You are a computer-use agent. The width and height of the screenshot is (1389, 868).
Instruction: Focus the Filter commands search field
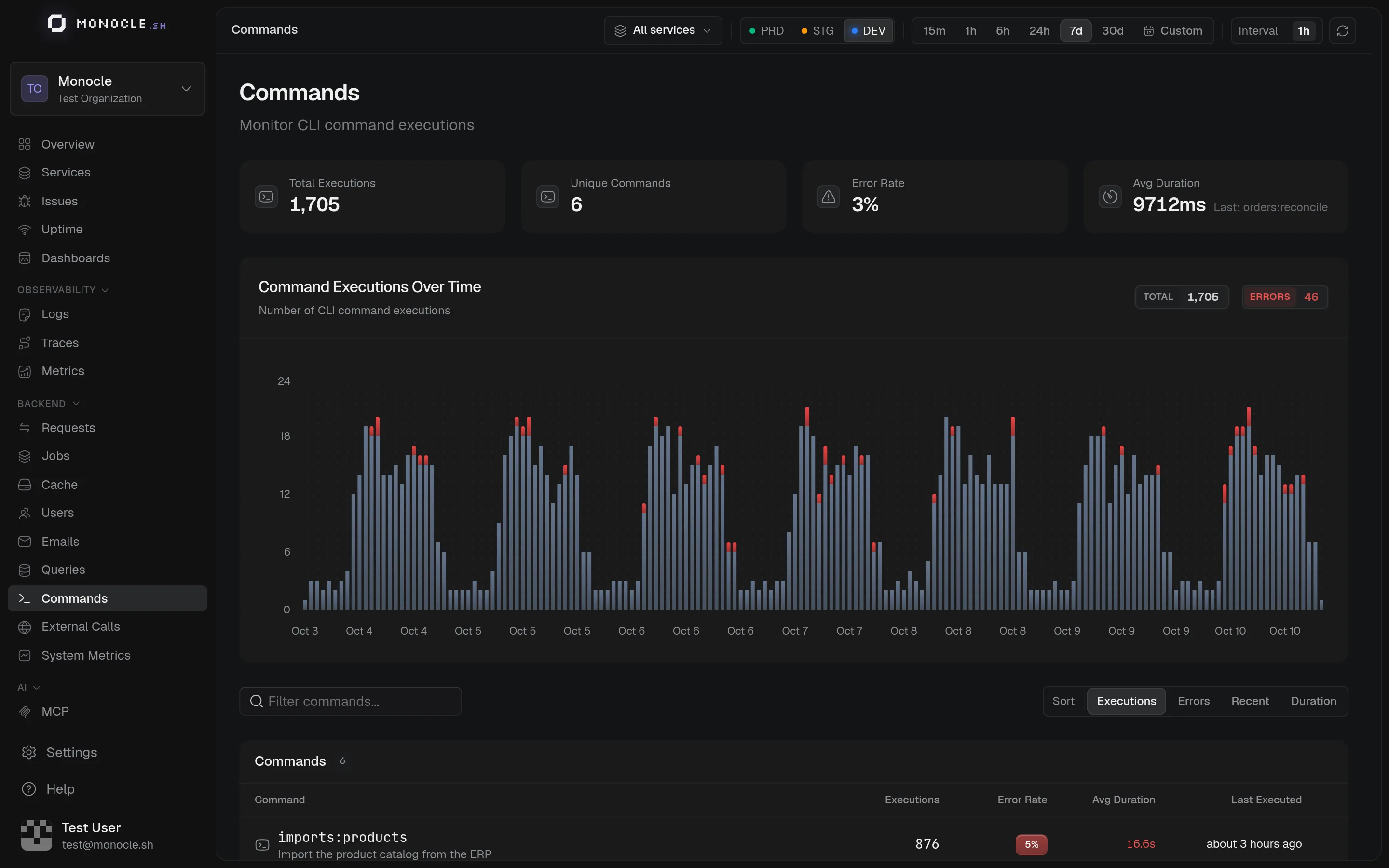tap(350, 701)
